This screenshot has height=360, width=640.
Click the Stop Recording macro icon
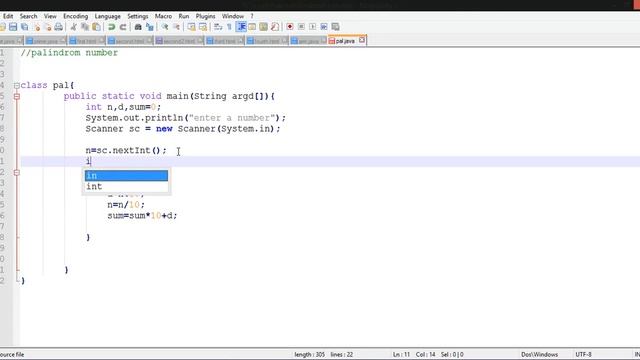click(x=301, y=27)
